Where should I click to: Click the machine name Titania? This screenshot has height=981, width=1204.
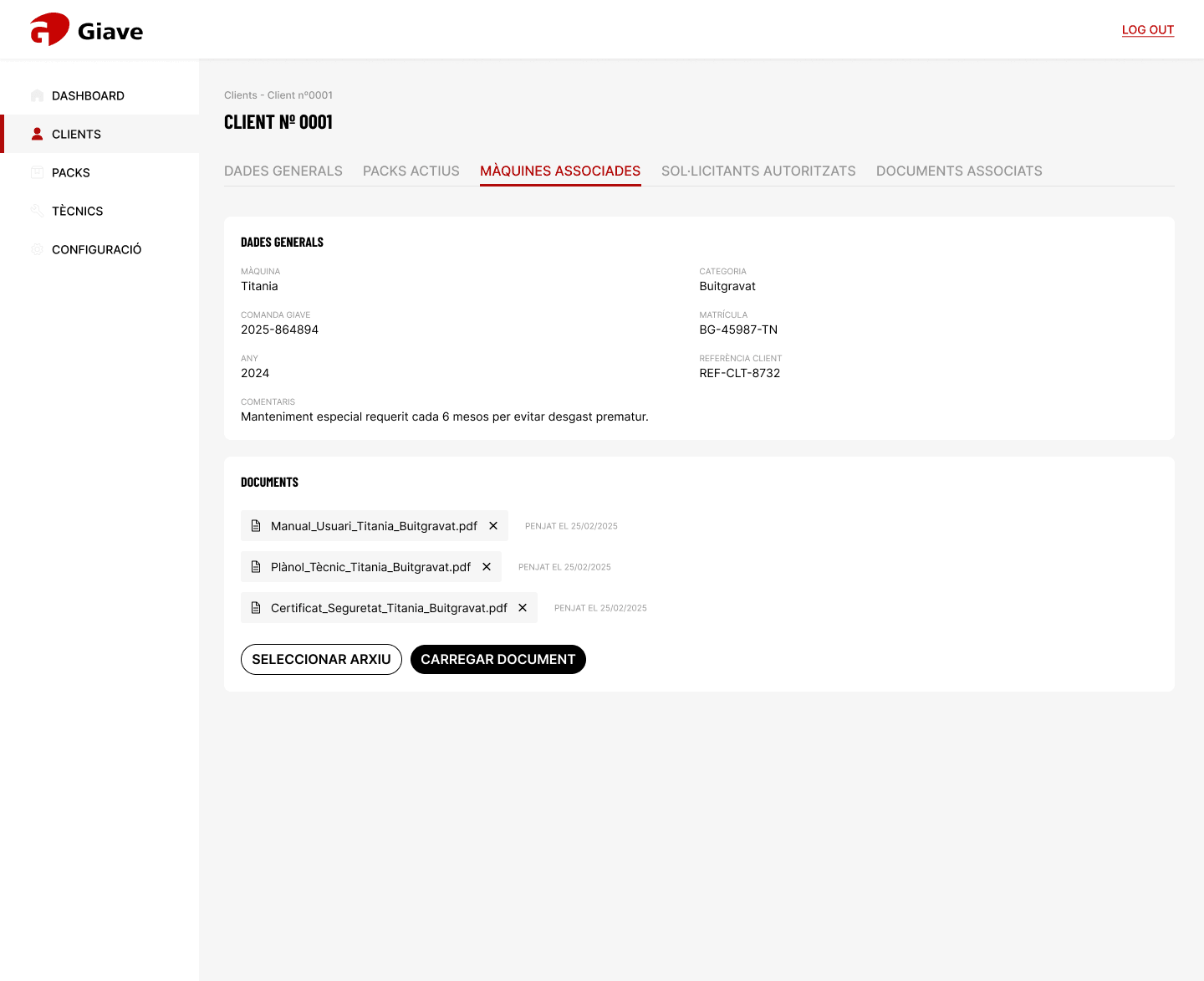point(259,286)
